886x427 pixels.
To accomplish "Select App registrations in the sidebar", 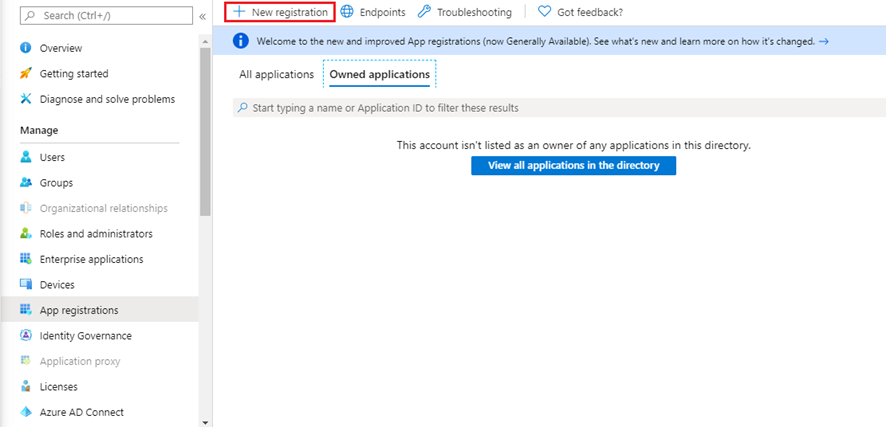I will tap(100, 310).
